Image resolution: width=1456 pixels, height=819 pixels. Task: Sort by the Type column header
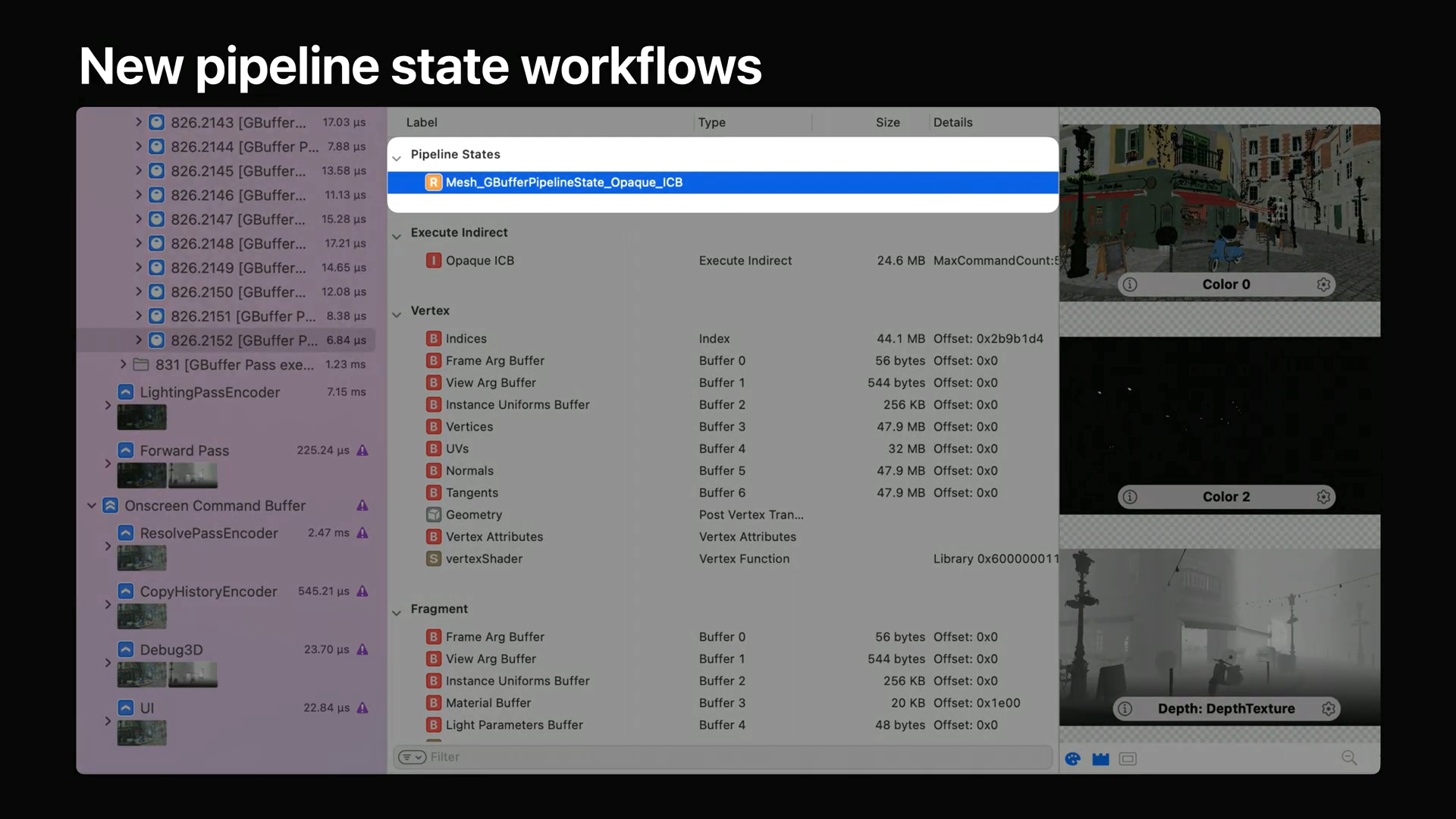[x=711, y=122]
